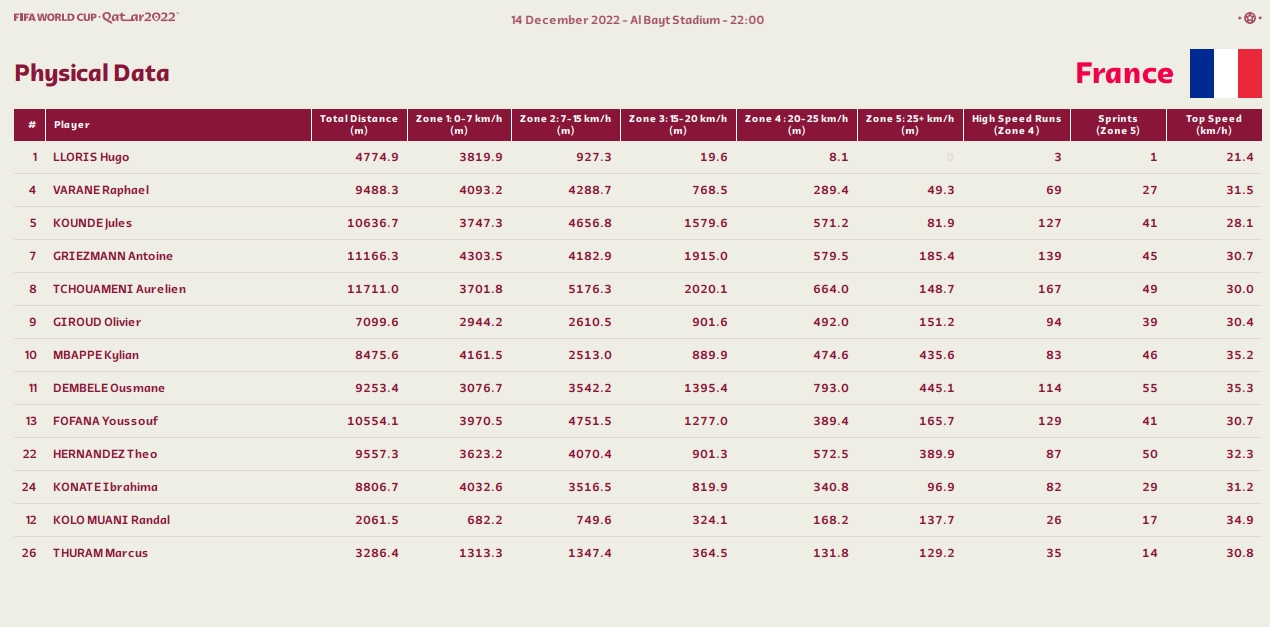Select player name THURAM Marcus
Image resolution: width=1270 pixels, height=627 pixels.
tap(100, 553)
